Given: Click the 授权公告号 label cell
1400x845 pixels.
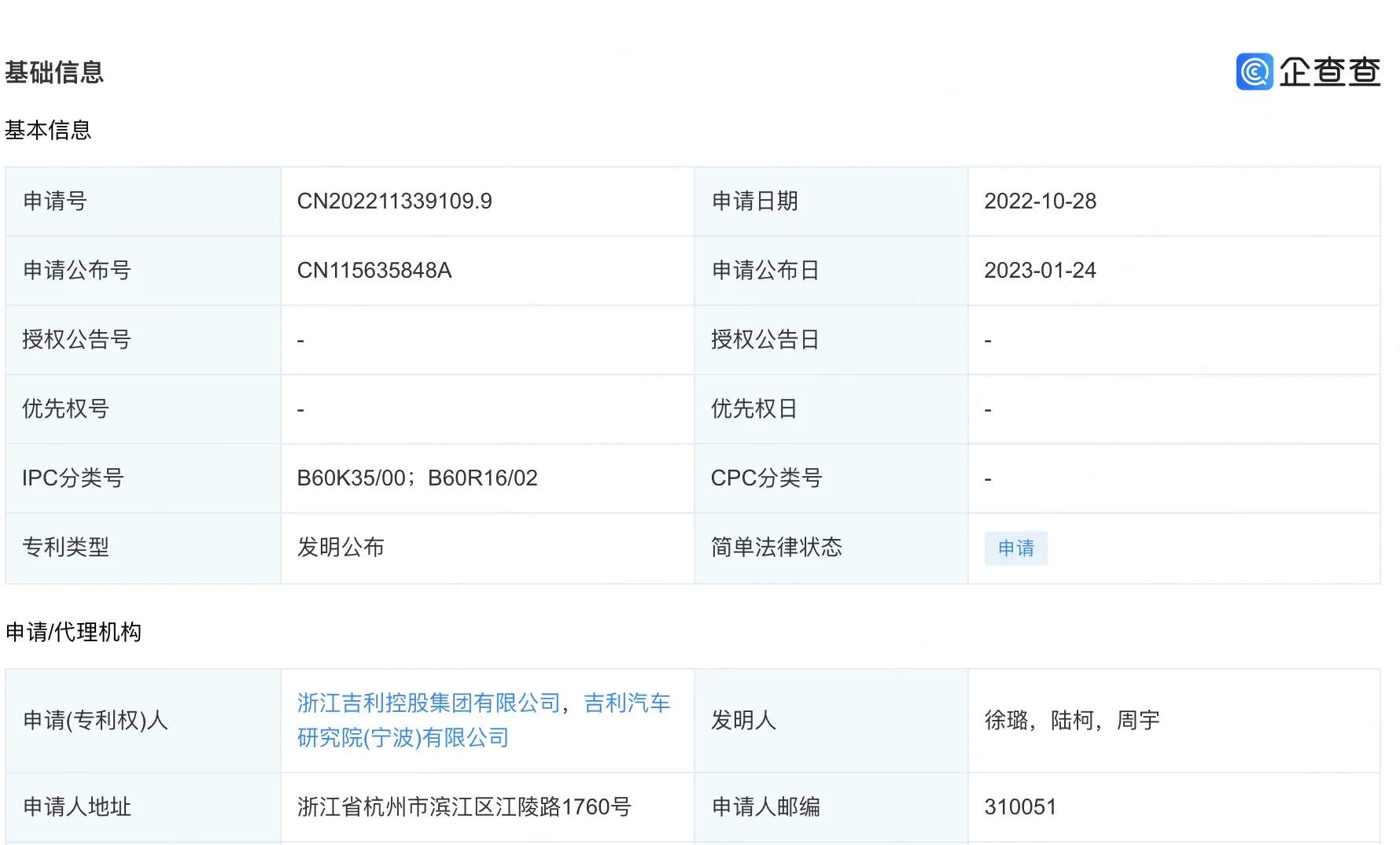Looking at the screenshot, I should click(143, 340).
